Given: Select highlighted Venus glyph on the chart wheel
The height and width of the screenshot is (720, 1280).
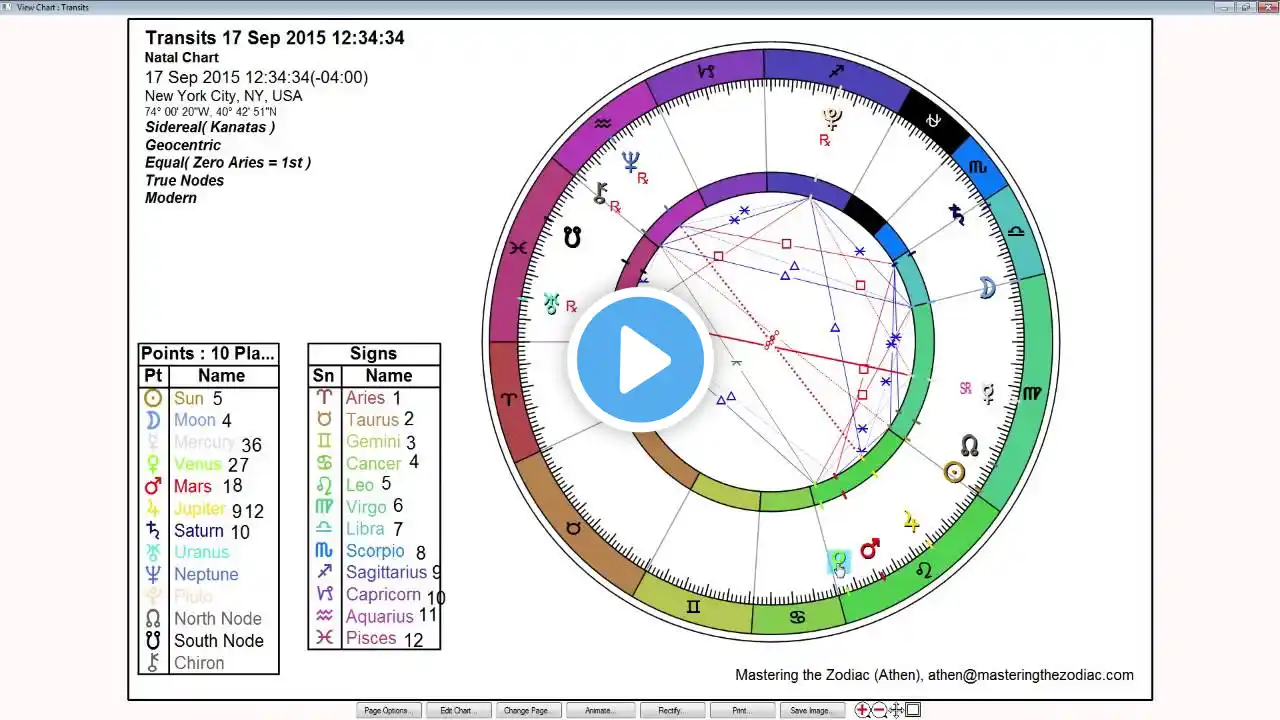Looking at the screenshot, I should 838,561.
